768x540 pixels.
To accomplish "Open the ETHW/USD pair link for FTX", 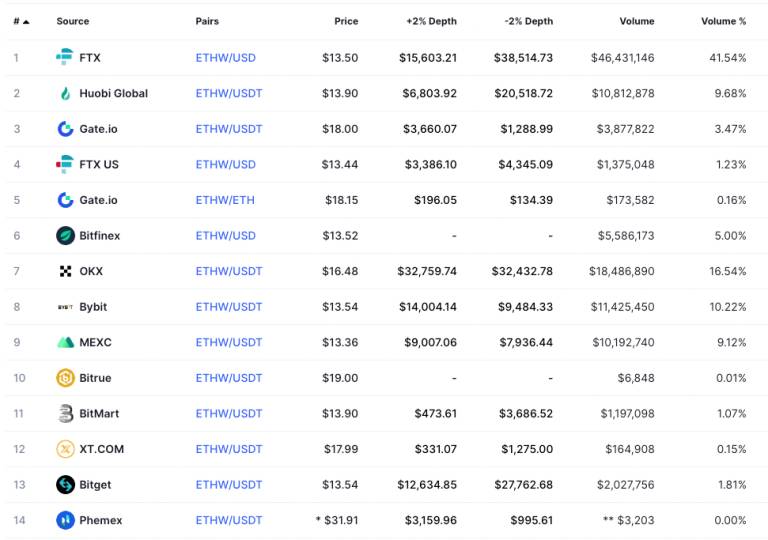I will coord(225,58).
